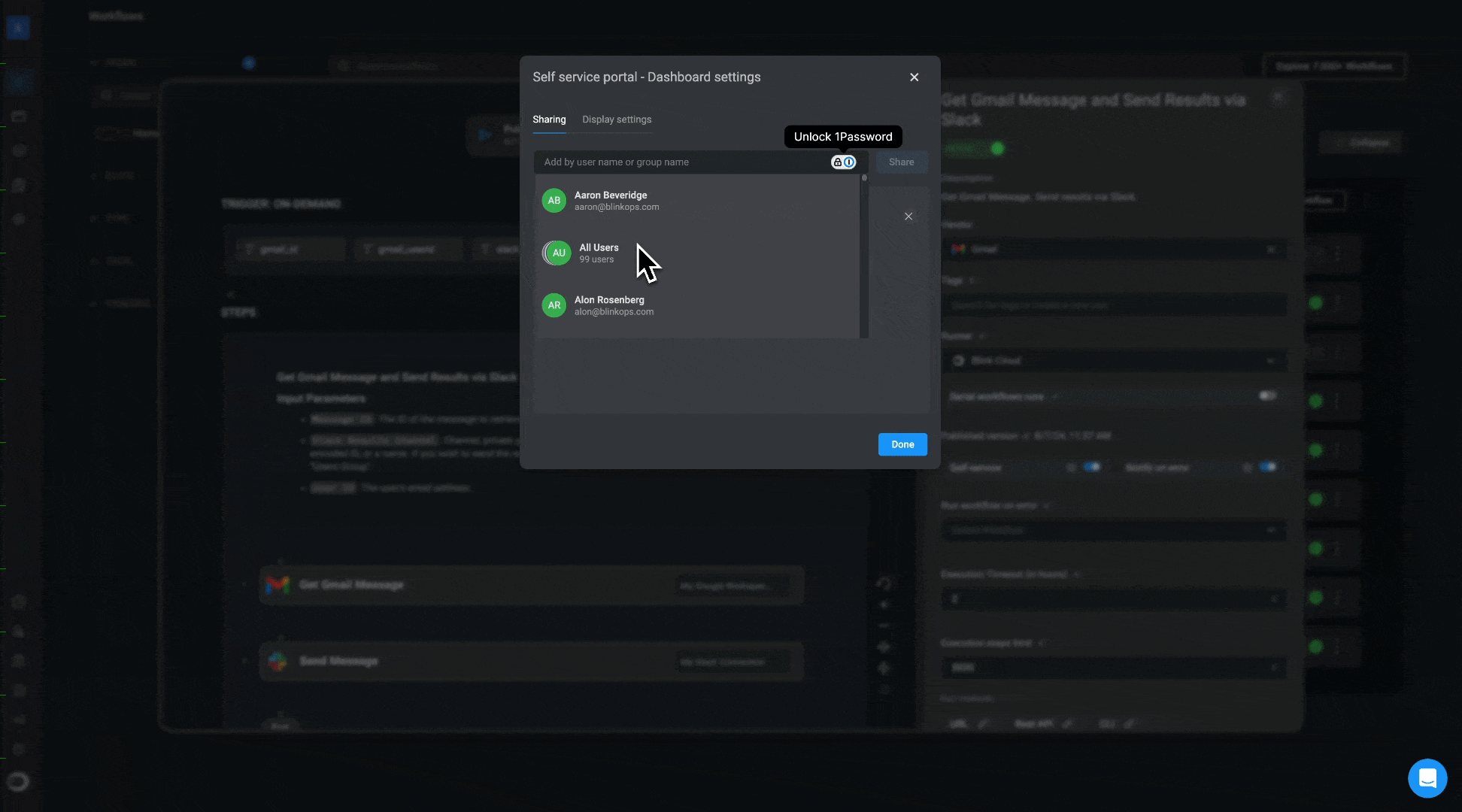Switch to the Display settings tab

pos(617,120)
